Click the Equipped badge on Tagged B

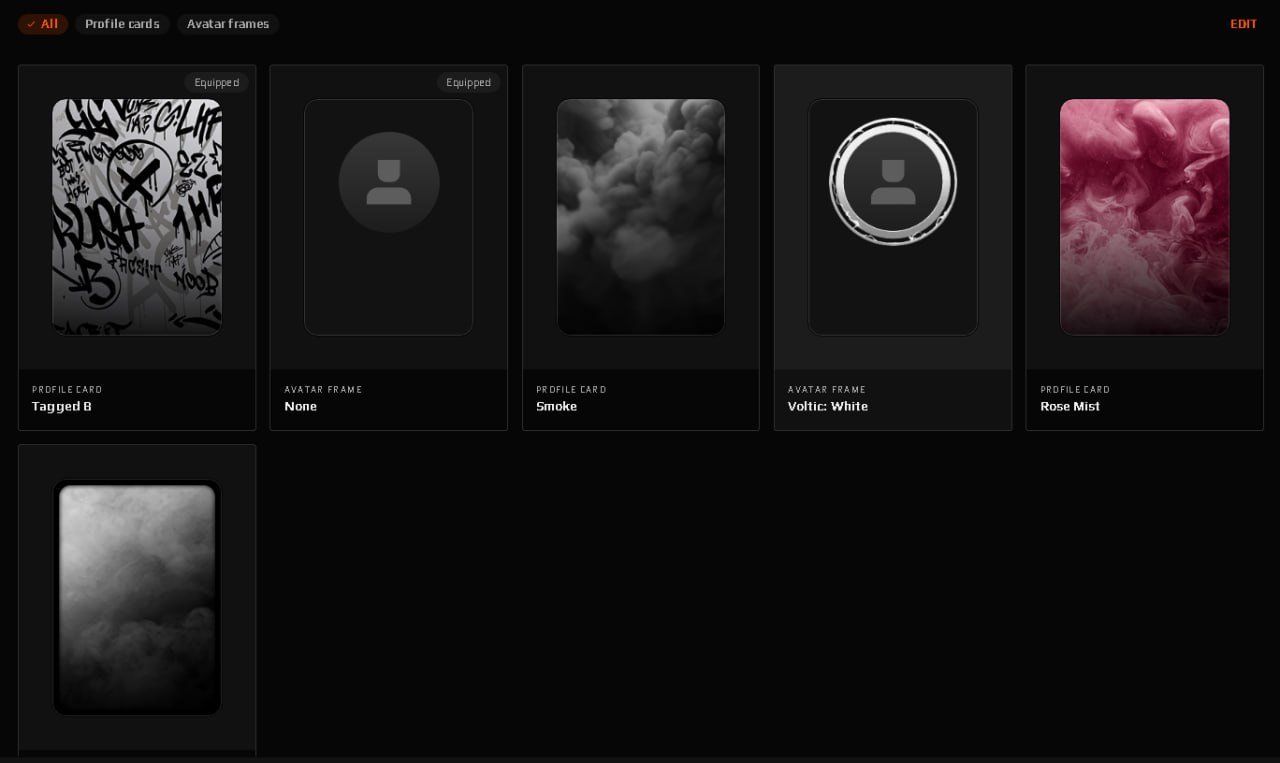(216, 83)
